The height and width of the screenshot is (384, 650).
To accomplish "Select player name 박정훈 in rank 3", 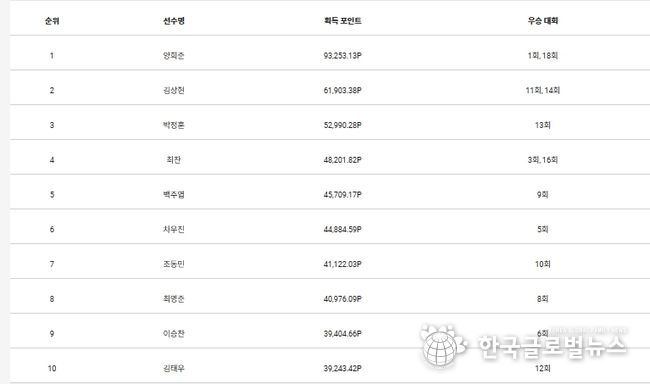I will click(x=174, y=125).
